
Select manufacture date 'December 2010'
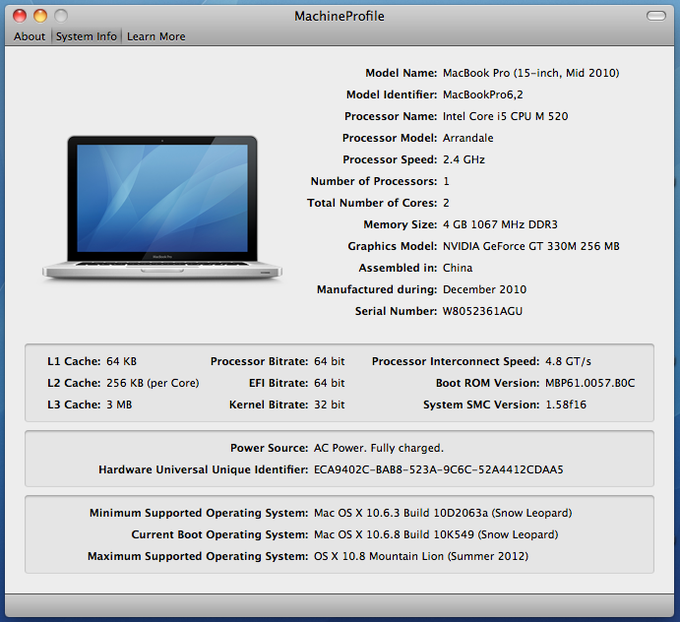(x=484, y=289)
